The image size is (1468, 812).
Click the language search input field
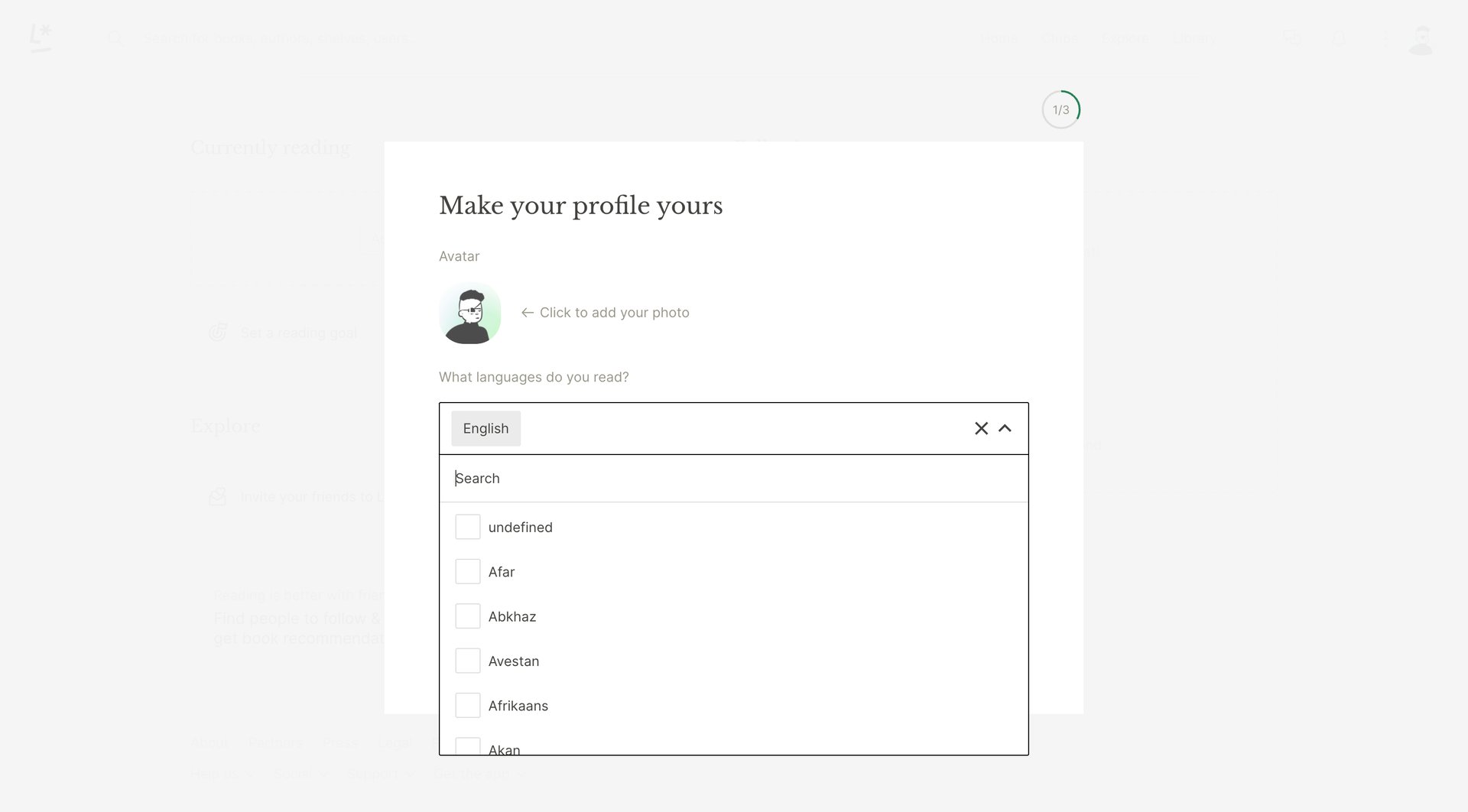click(x=734, y=478)
